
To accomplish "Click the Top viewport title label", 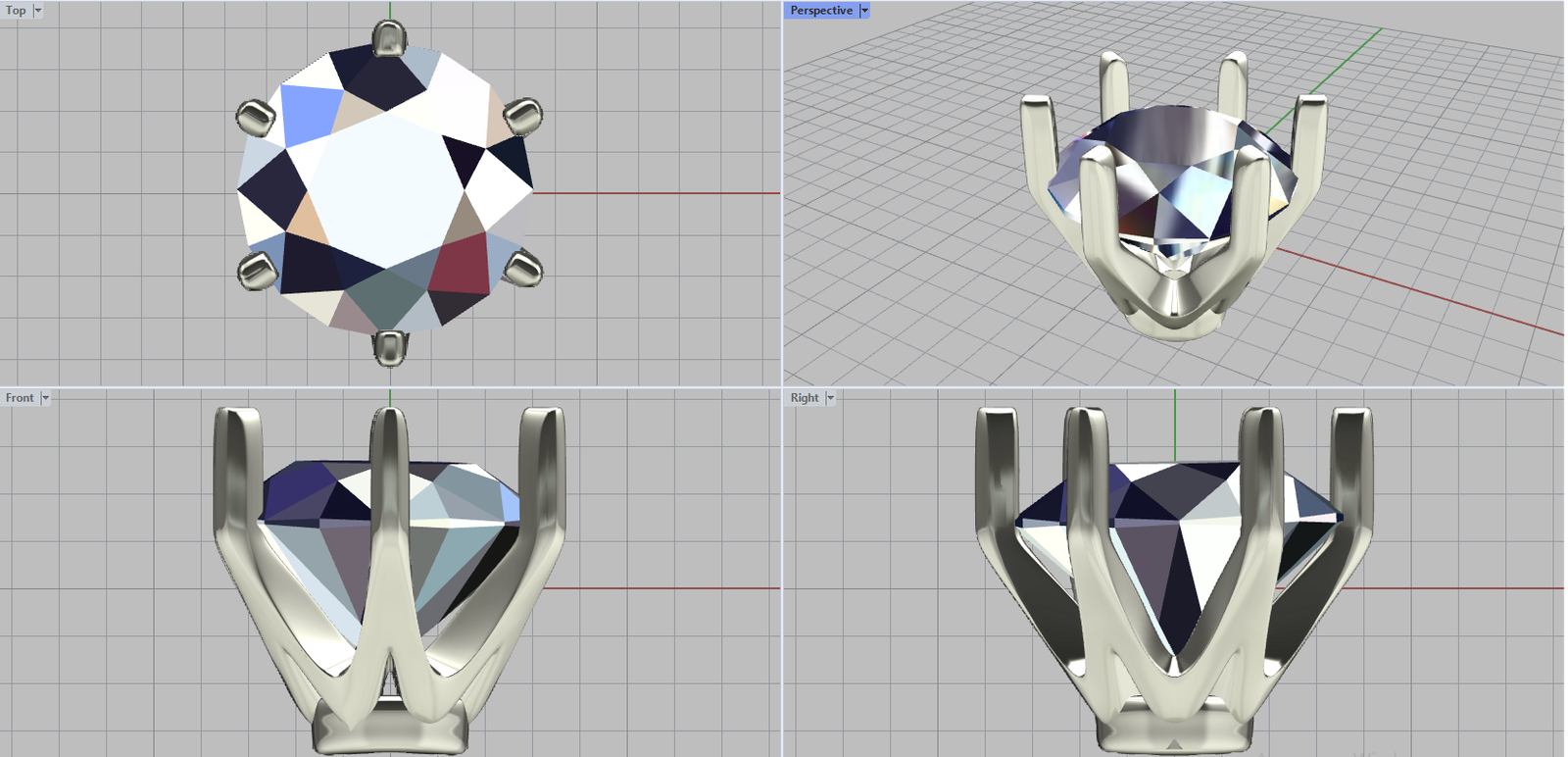I will 16,11.
